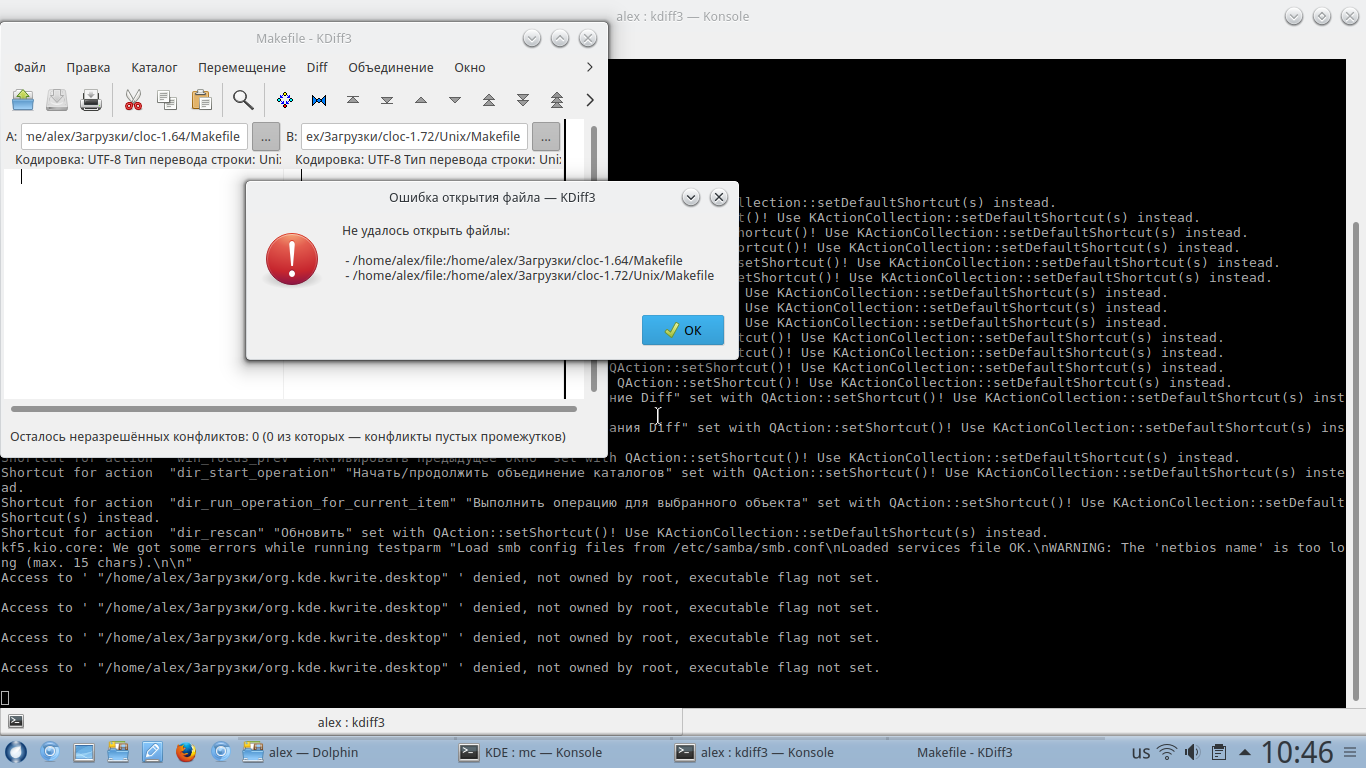Image resolution: width=1366 pixels, height=768 pixels.
Task: Click the 'Не удалось открыть файлы:' message
Action: pos(426,231)
